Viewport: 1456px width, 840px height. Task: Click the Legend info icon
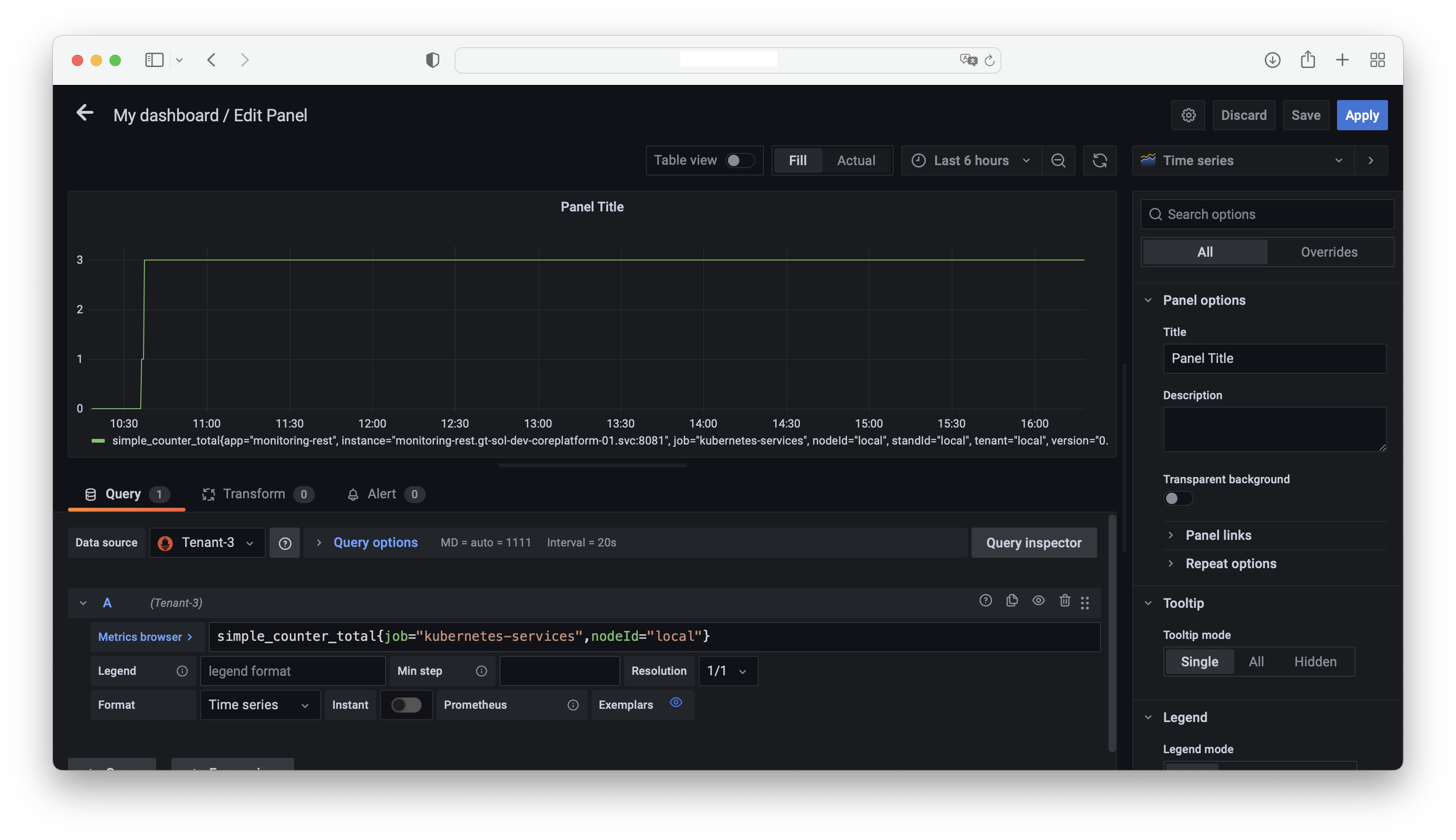(x=182, y=671)
